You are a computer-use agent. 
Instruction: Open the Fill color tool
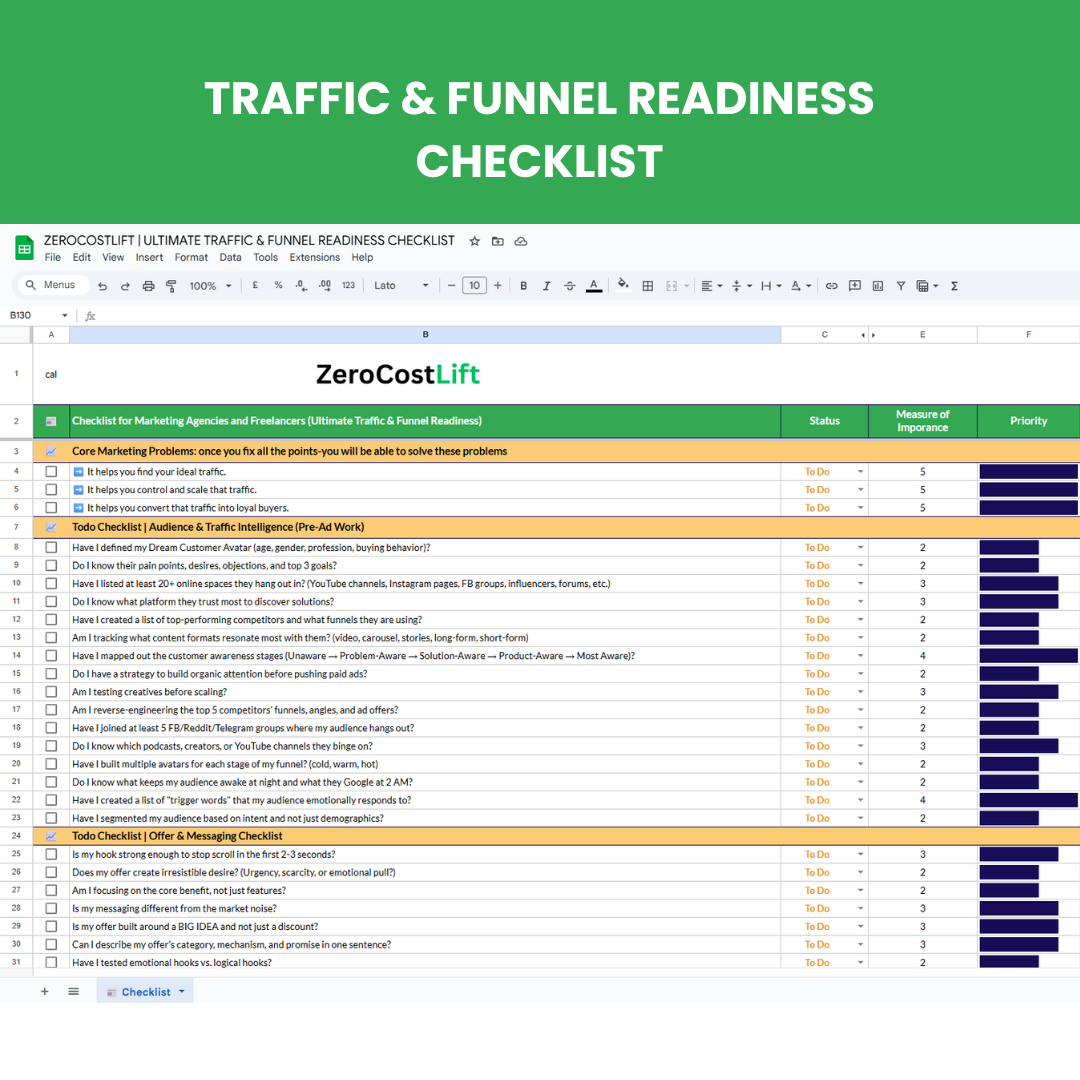pyautogui.click(x=623, y=285)
